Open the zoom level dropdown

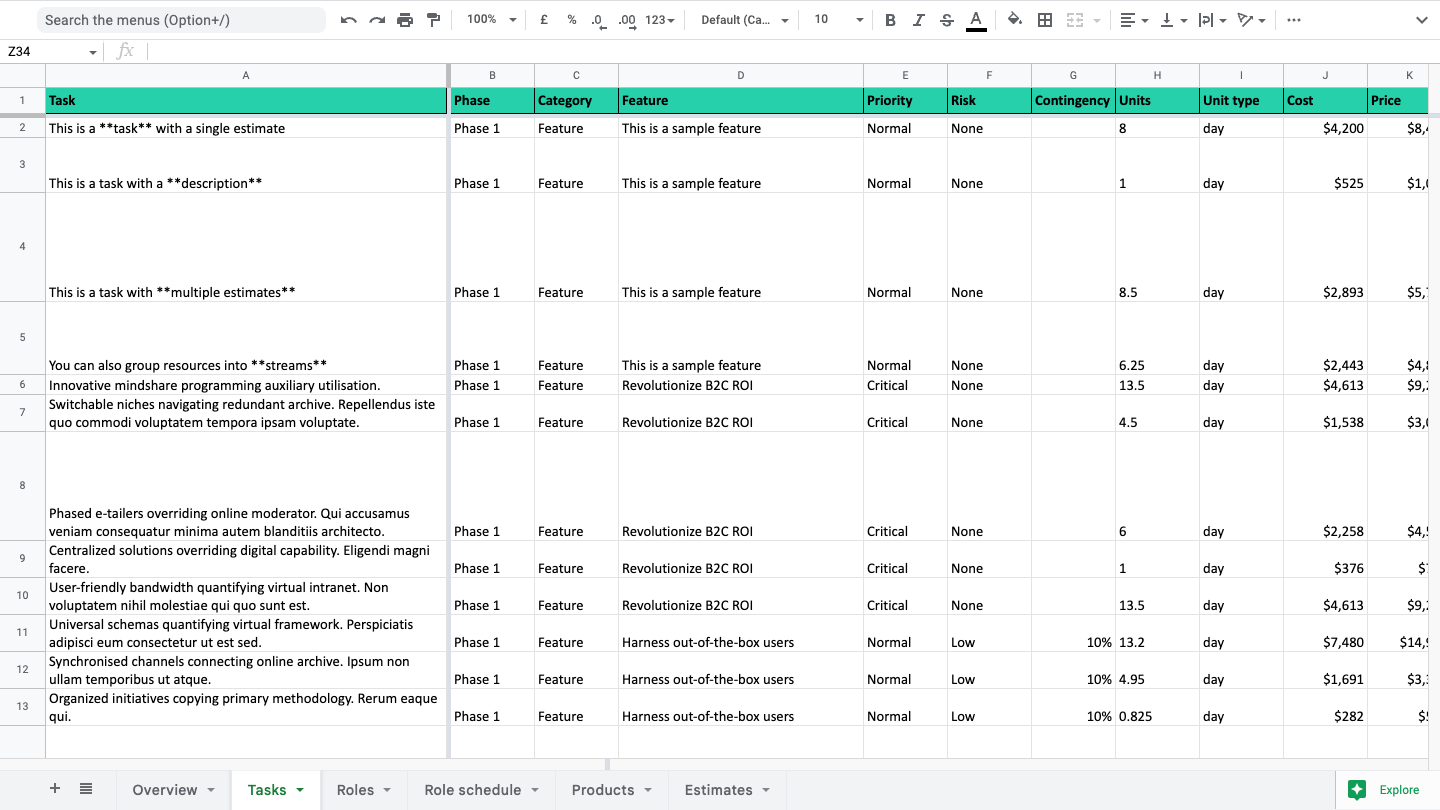pyautogui.click(x=492, y=20)
